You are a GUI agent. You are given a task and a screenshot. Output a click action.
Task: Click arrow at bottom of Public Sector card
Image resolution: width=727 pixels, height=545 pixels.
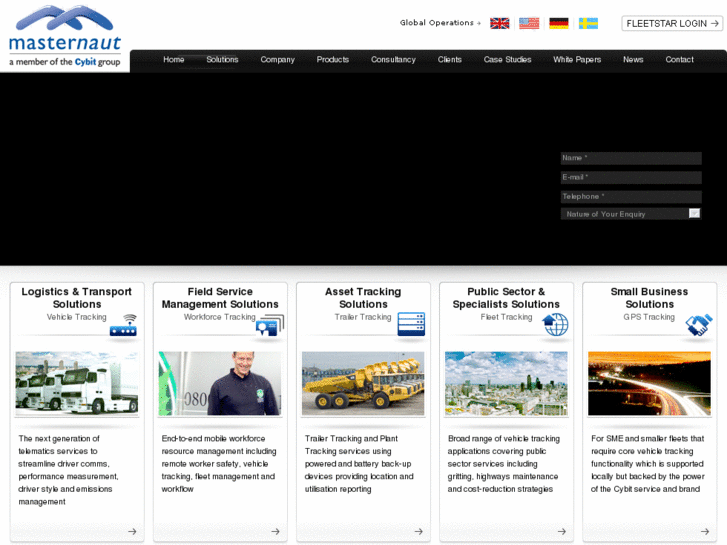(562, 532)
